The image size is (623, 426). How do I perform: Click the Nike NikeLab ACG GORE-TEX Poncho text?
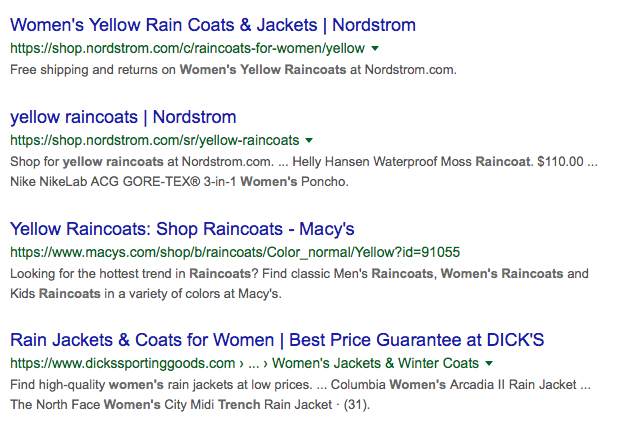(x=180, y=182)
